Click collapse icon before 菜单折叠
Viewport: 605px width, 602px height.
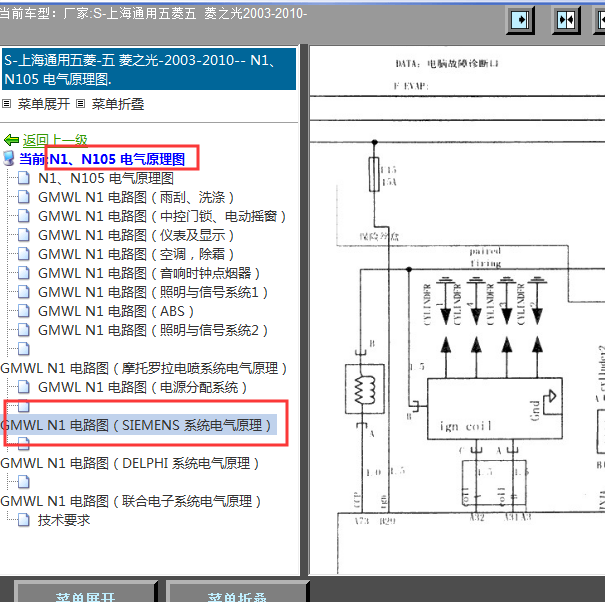pyautogui.click(x=80, y=103)
